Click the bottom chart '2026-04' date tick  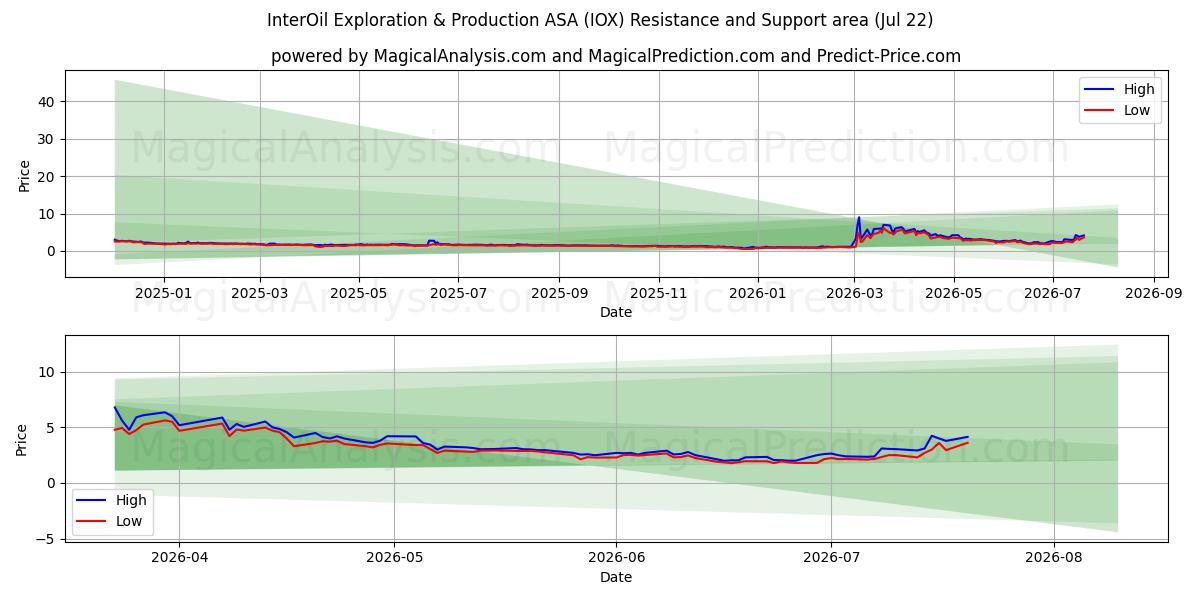[179, 558]
